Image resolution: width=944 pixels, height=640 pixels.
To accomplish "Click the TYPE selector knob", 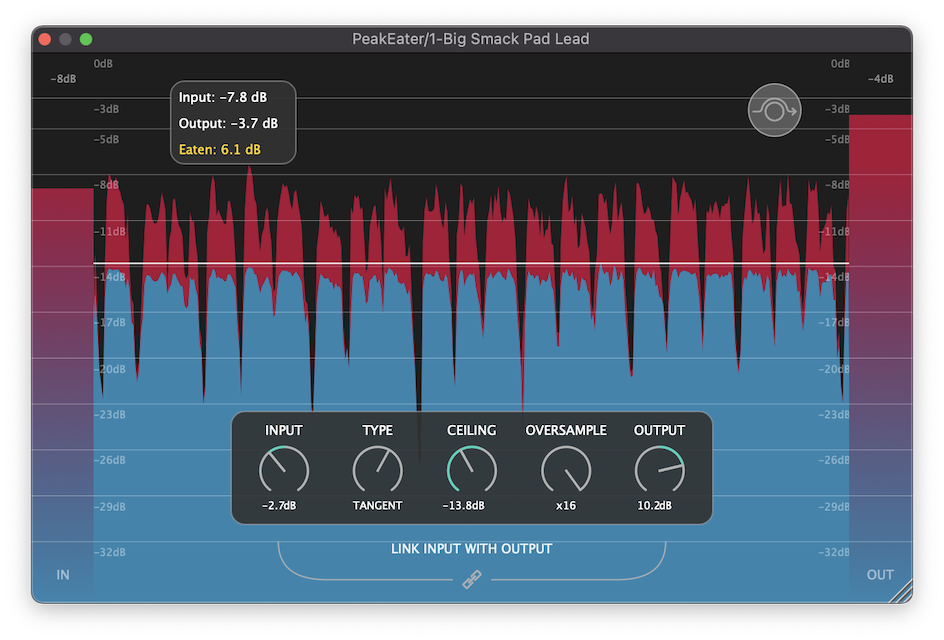I will pyautogui.click(x=377, y=470).
